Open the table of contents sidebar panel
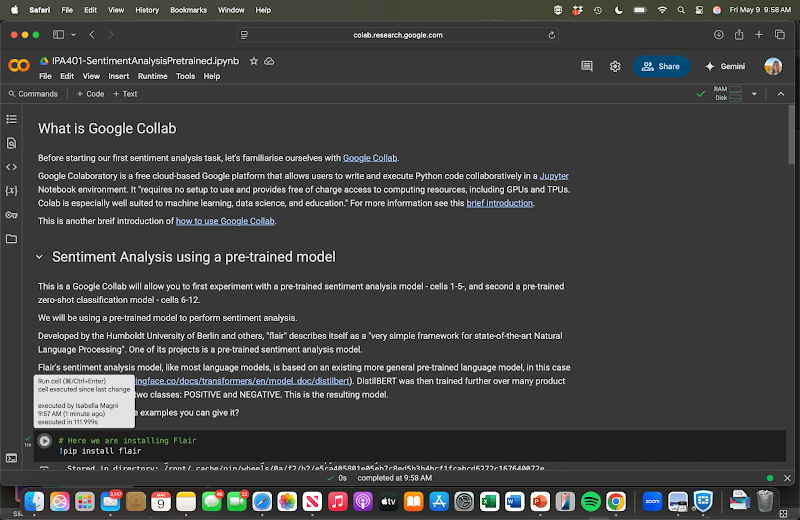800x520 pixels. tap(11, 119)
